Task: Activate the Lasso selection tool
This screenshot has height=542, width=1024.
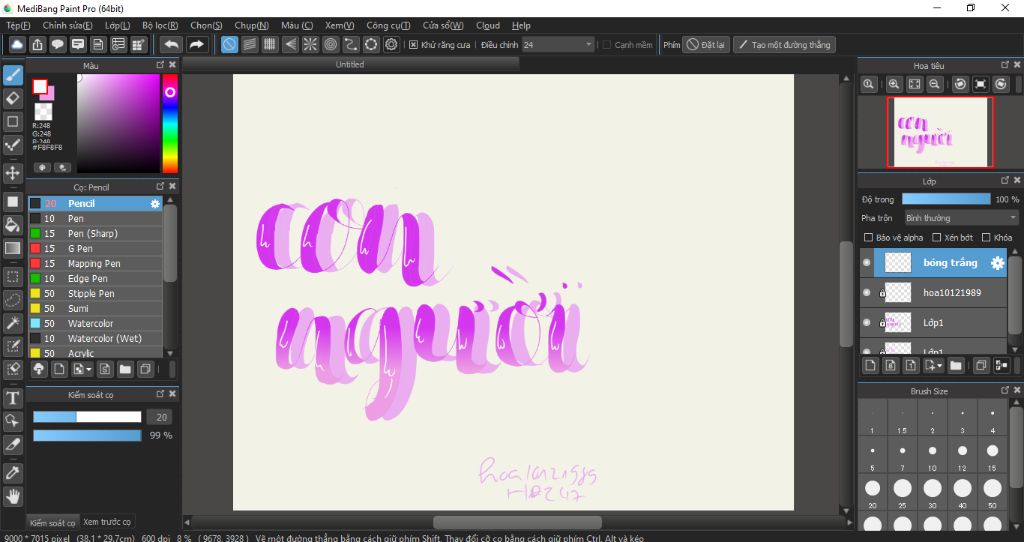Action: pyautogui.click(x=12, y=300)
